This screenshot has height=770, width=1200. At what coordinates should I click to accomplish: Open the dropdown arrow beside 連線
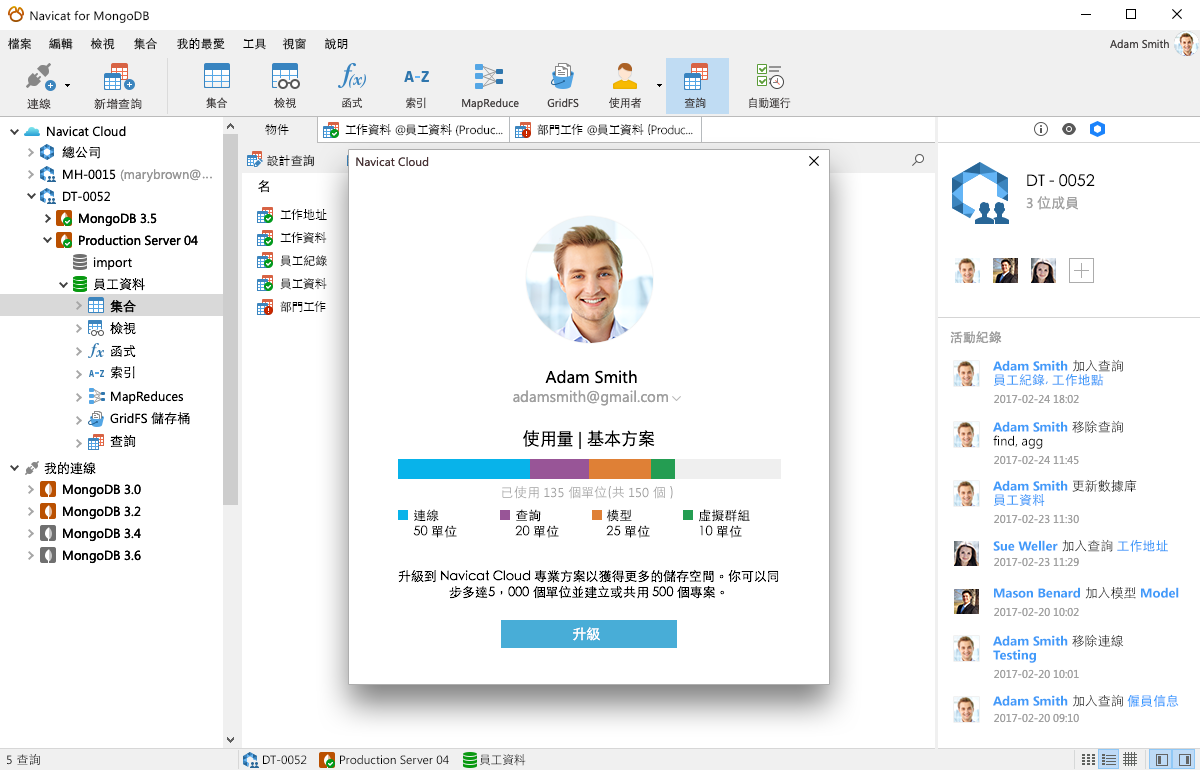[x=67, y=85]
